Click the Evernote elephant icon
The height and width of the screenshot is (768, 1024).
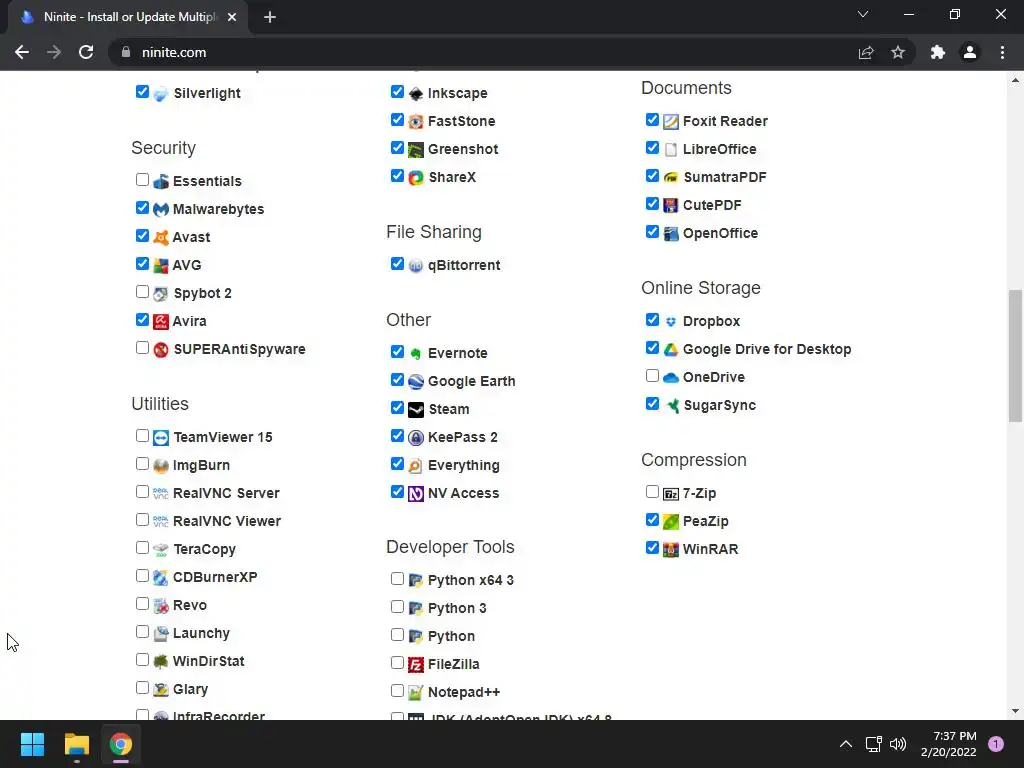(416, 353)
